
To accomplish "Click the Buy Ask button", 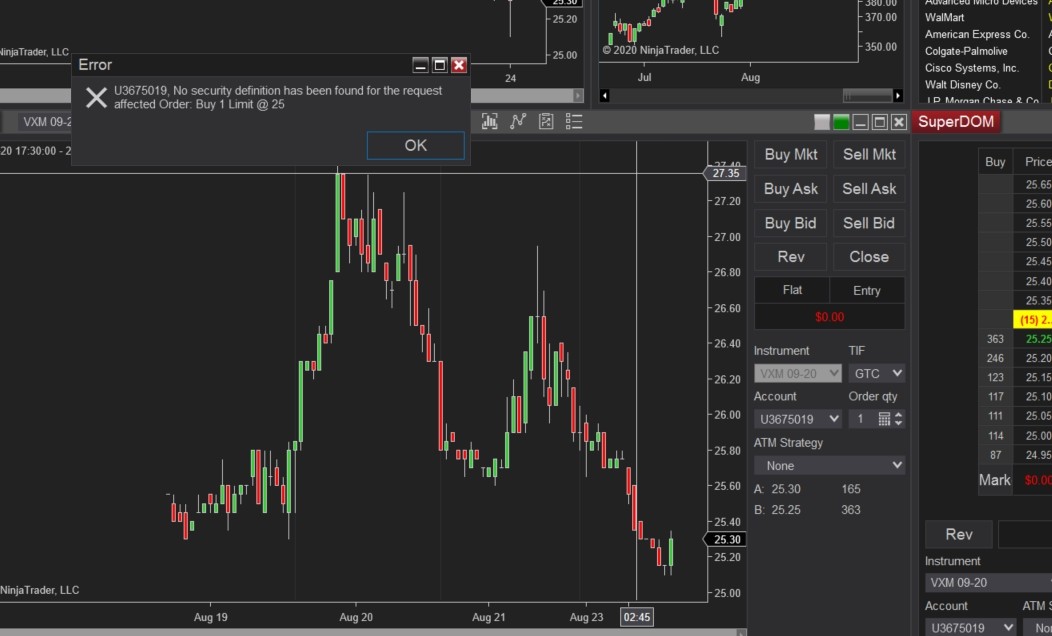I will click(791, 189).
